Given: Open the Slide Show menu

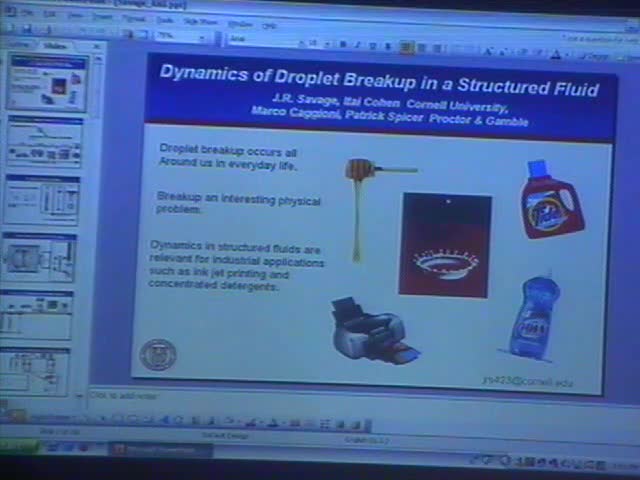Looking at the screenshot, I should 200,22.
